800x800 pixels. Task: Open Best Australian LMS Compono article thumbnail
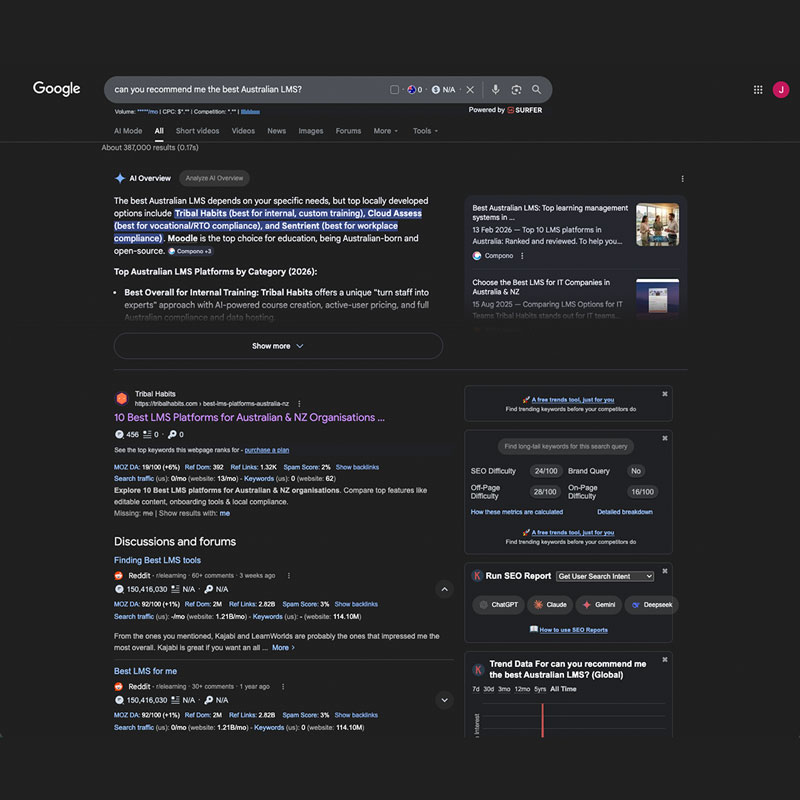[657, 224]
